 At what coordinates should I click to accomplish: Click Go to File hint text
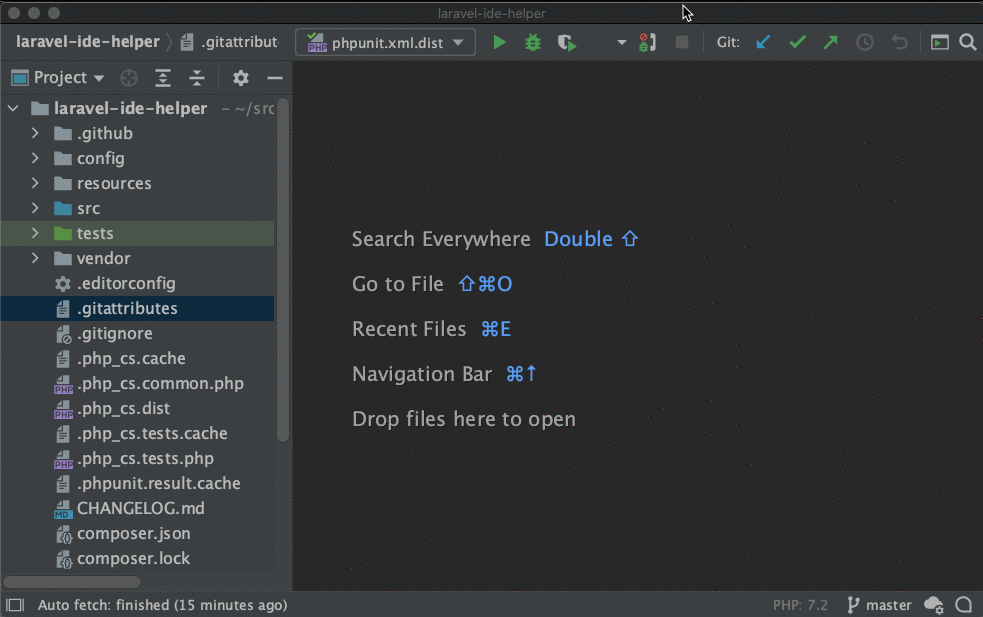pyautogui.click(x=397, y=284)
